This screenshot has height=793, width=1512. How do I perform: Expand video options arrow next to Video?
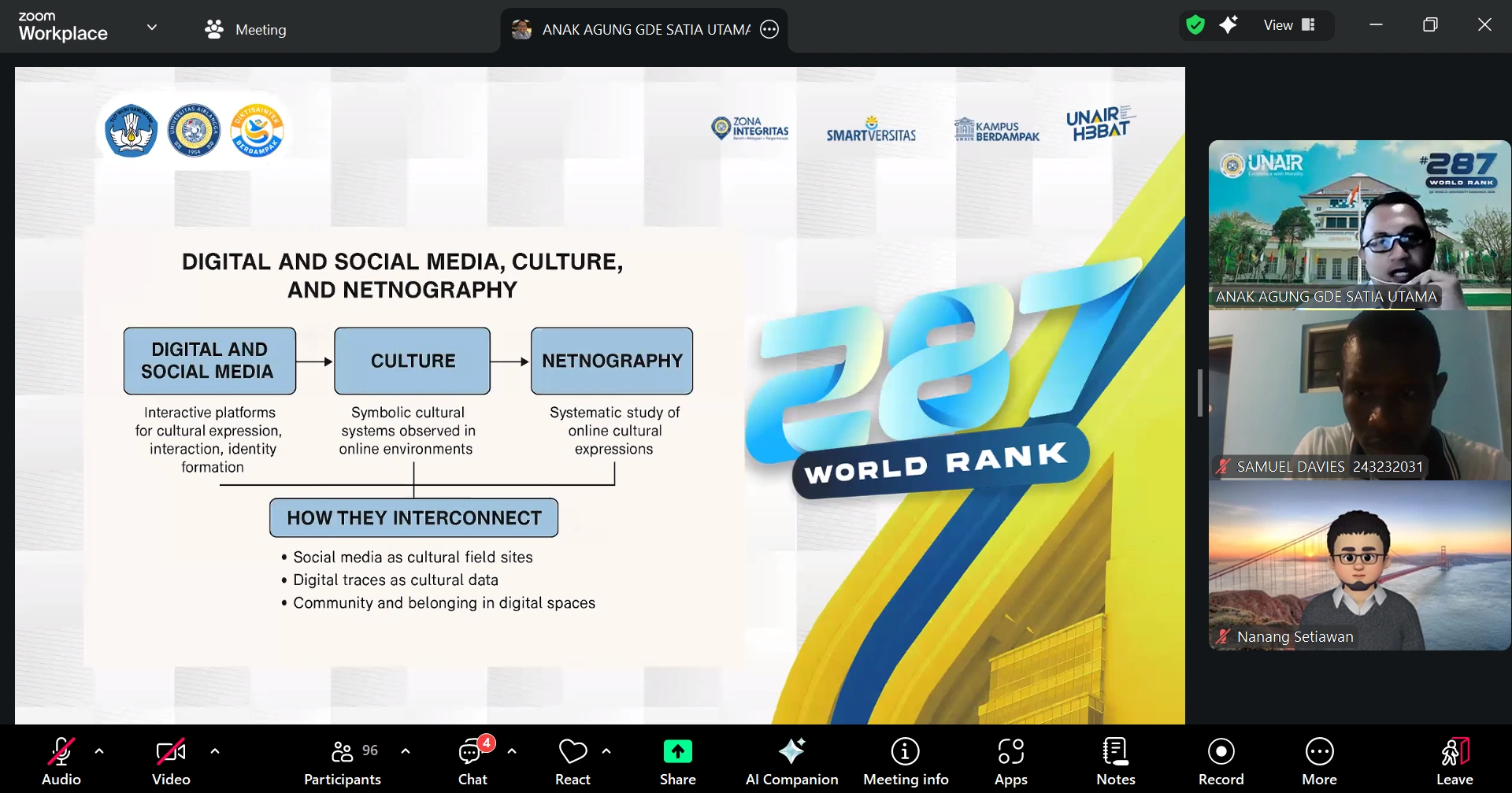coord(215,751)
